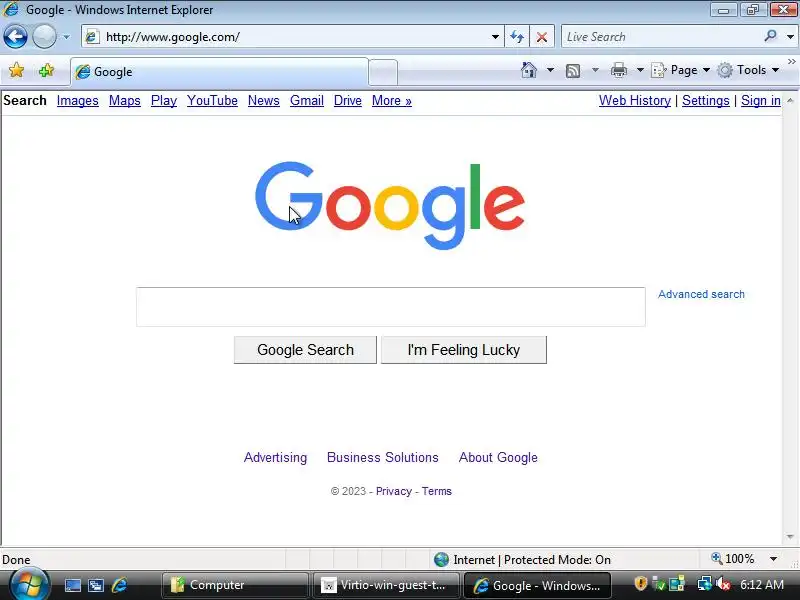This screenshot has width=800, height=600.
Task: Click the Internet zone globe icon
Action: tap(441, 560)
